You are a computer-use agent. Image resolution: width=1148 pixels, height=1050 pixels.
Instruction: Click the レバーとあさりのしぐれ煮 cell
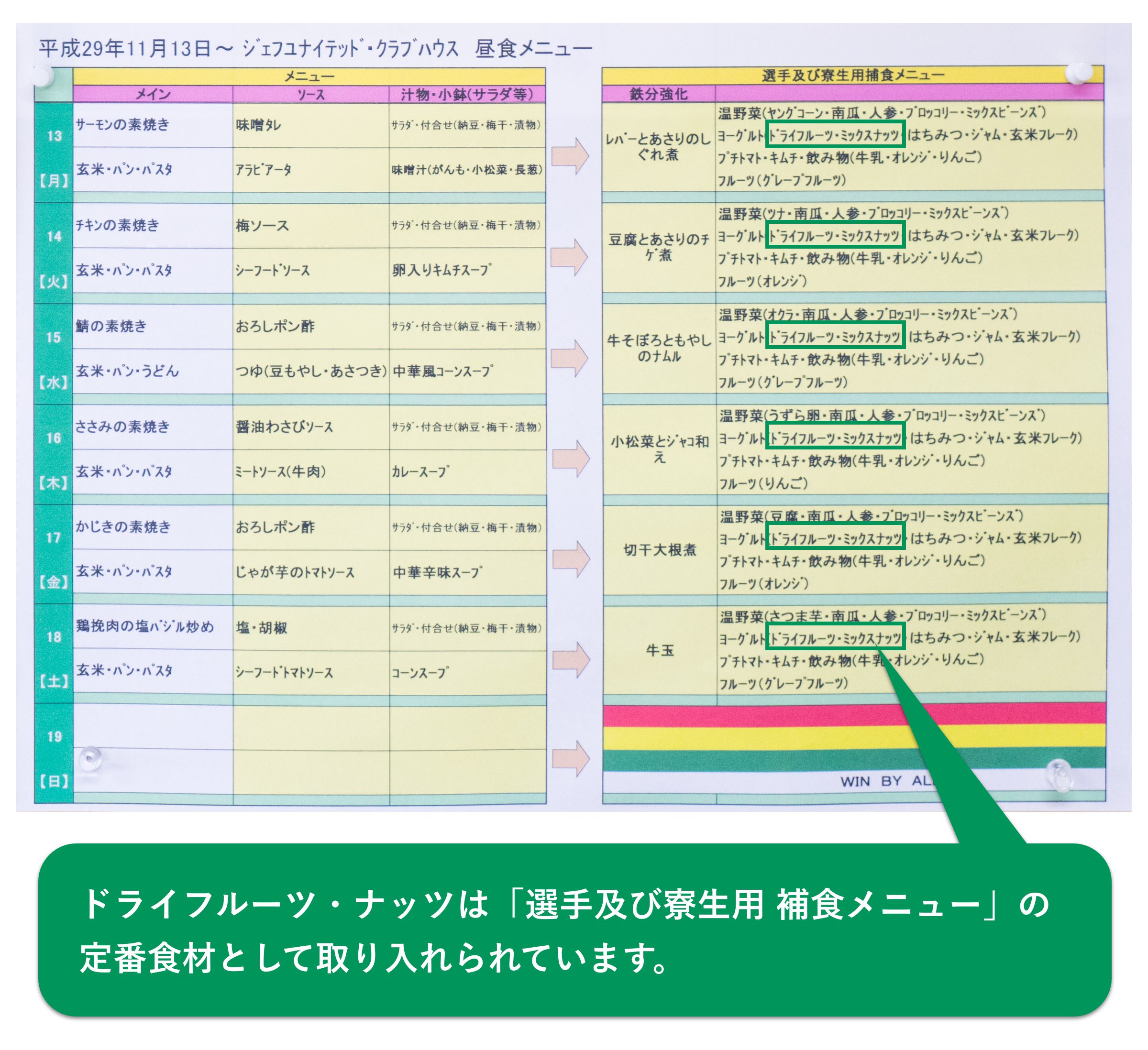pos(658,146)
